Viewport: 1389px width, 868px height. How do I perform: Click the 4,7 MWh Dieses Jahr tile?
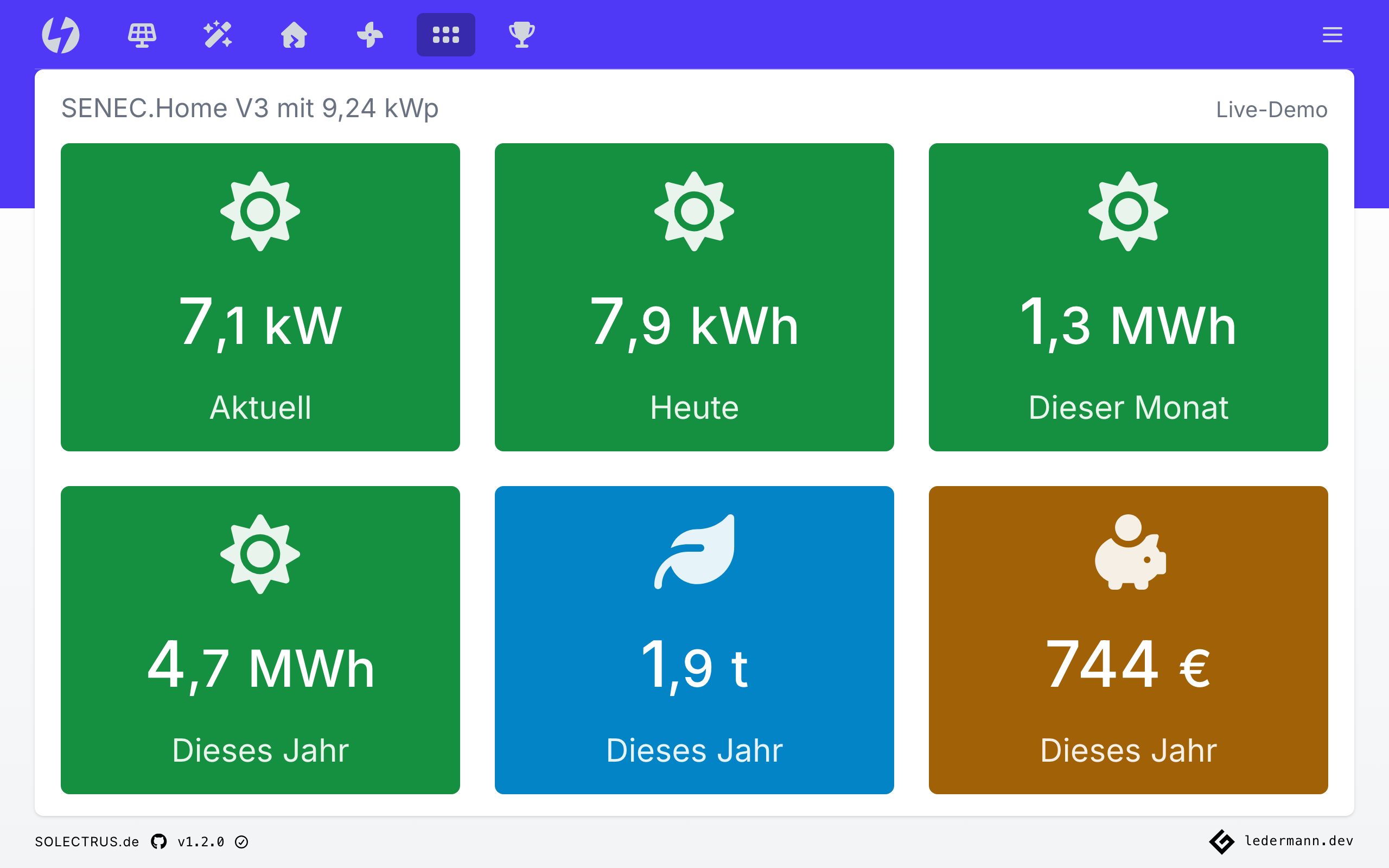pyautogui.click(x=260, y=640)
